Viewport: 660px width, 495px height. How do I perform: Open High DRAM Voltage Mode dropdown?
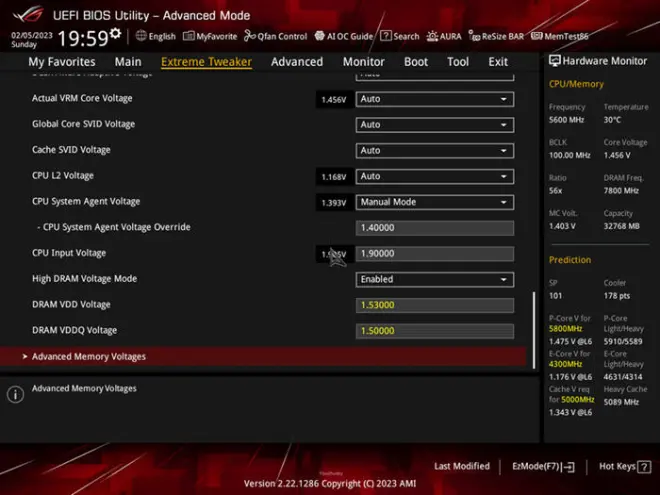coord(435,279)
